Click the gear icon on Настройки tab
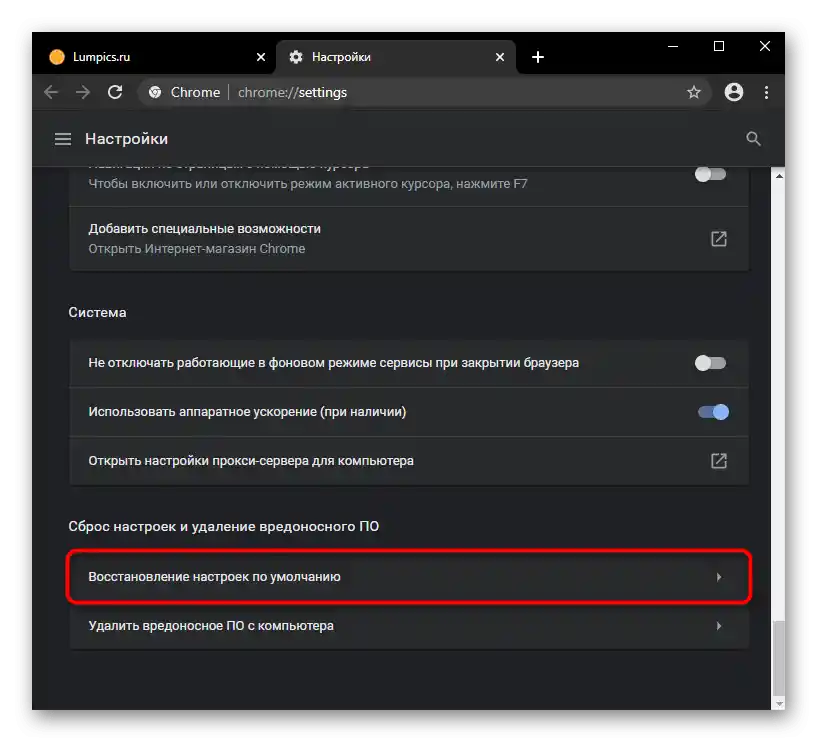817x742 pixels. coord(296,57)
